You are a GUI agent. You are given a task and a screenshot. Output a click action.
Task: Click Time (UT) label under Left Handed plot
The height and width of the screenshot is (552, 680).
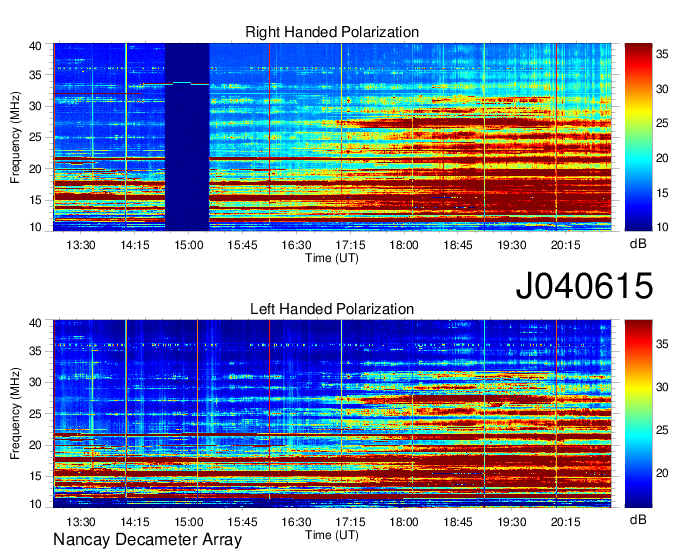point(332,535)
